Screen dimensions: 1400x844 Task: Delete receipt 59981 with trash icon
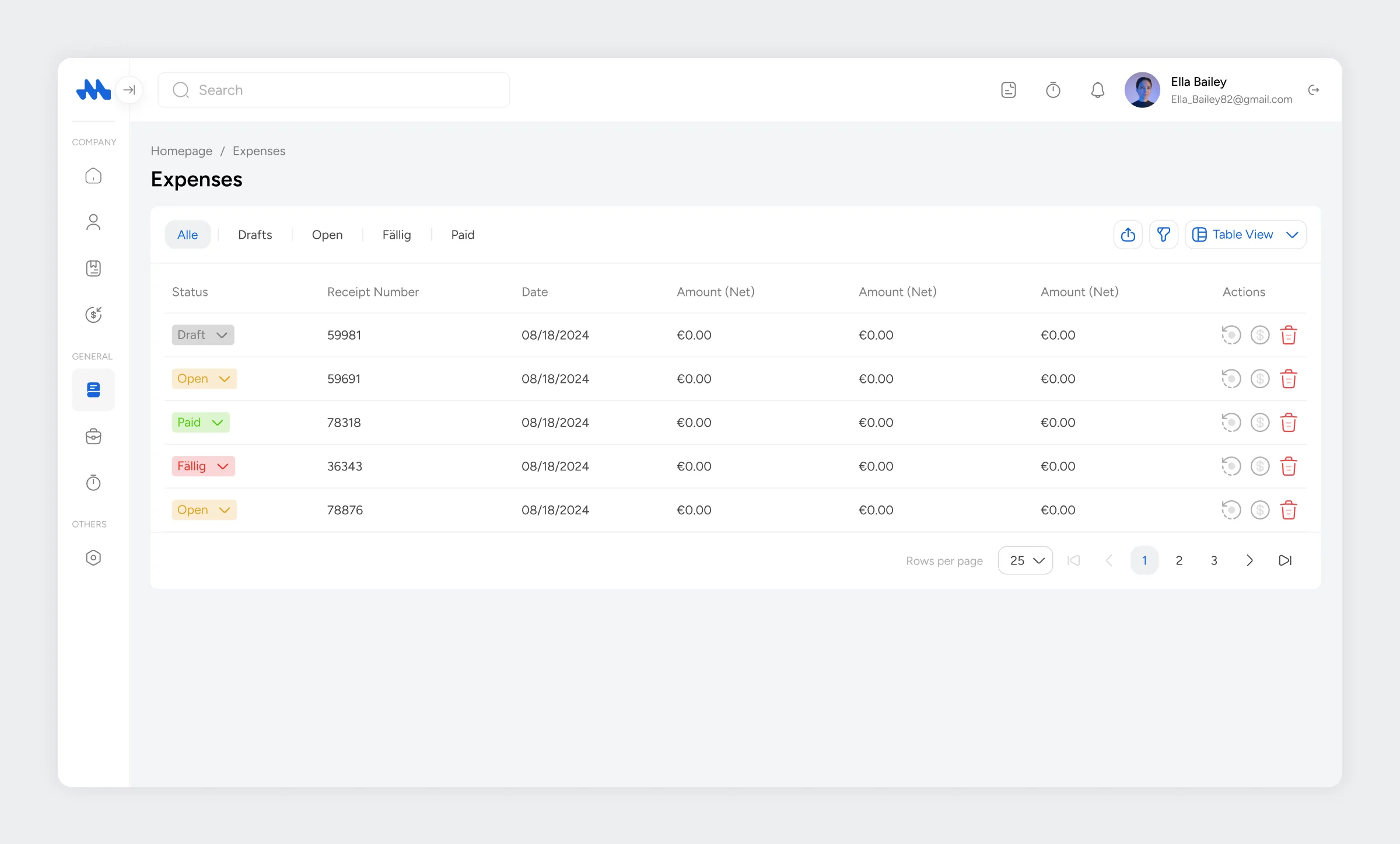tap(1289, 335)
